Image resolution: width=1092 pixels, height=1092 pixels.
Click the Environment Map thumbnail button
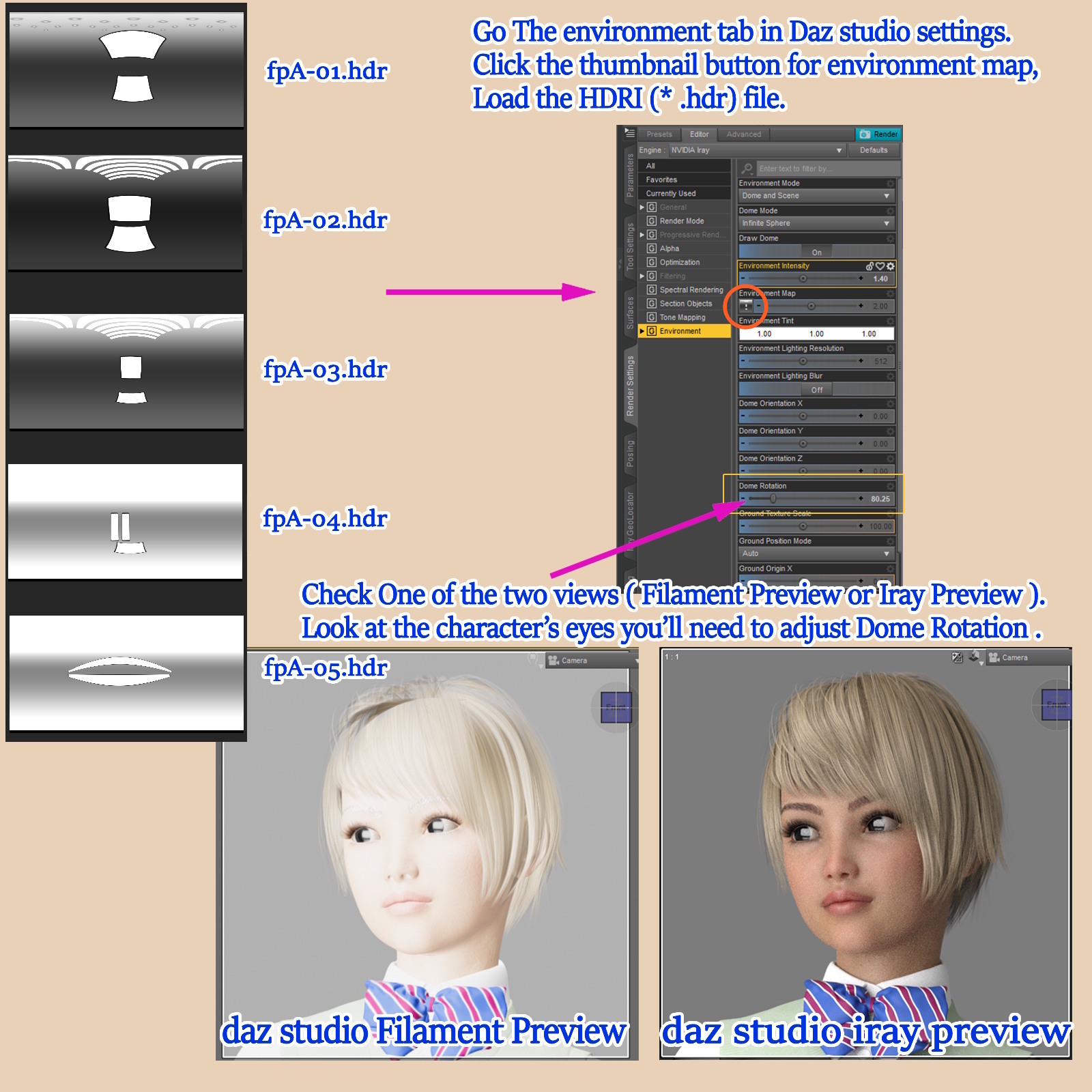746,306
